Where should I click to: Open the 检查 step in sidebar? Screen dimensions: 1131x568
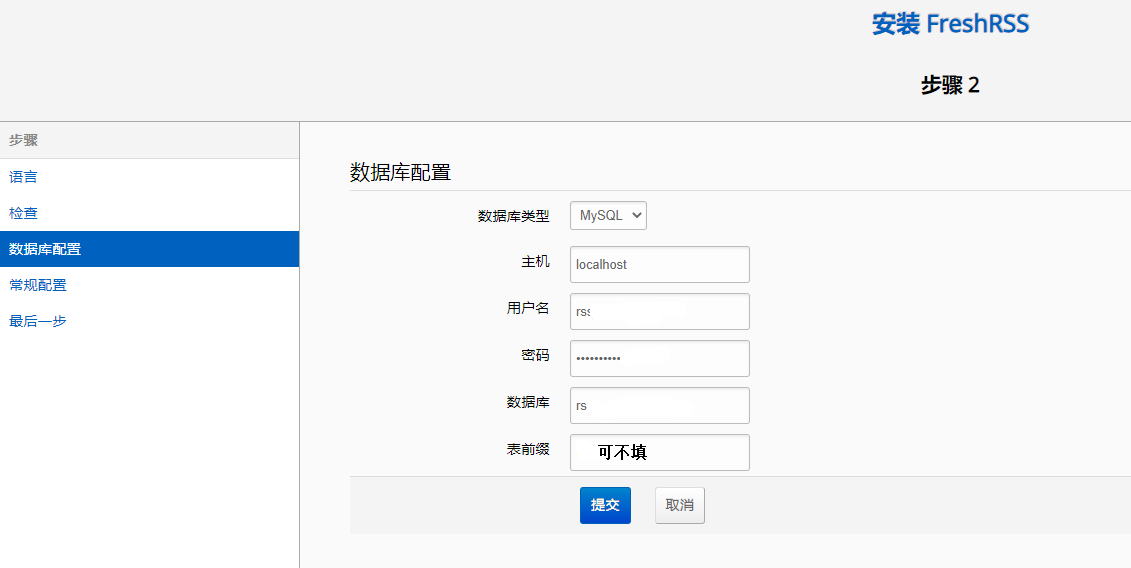click(149, 213)
